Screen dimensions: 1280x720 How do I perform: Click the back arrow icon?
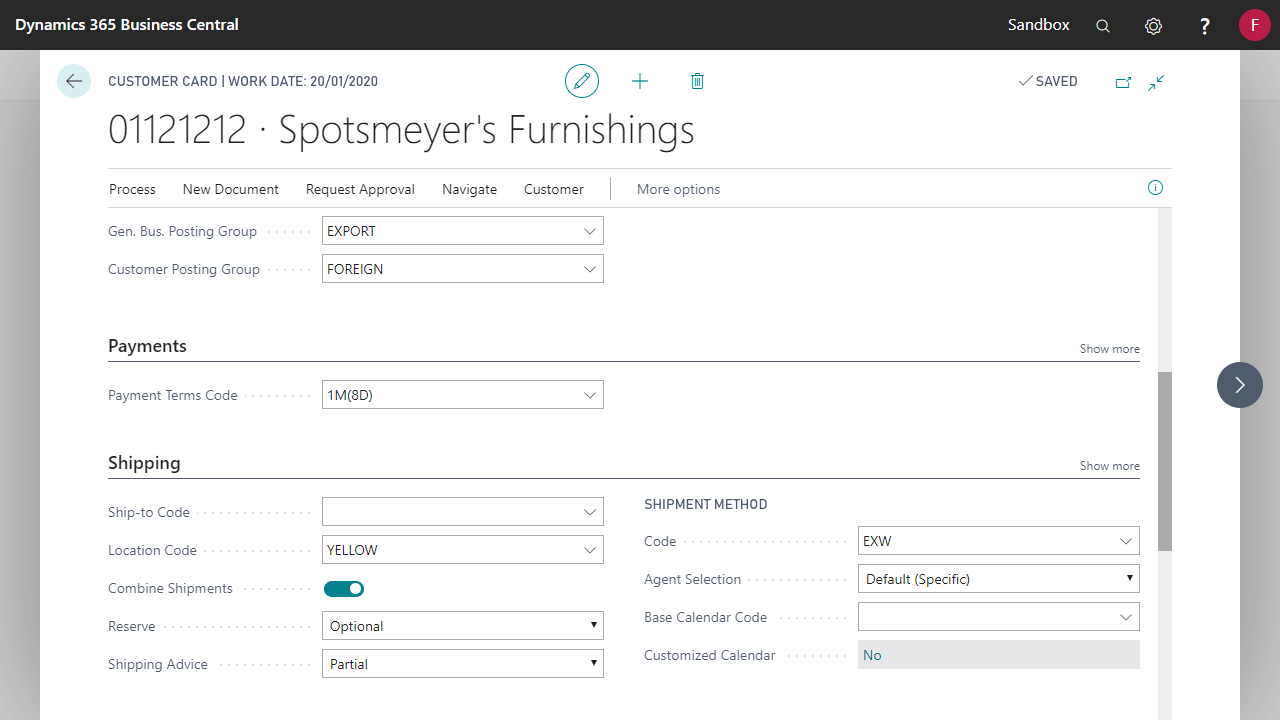pyautogui.click(x=74, y=81)
